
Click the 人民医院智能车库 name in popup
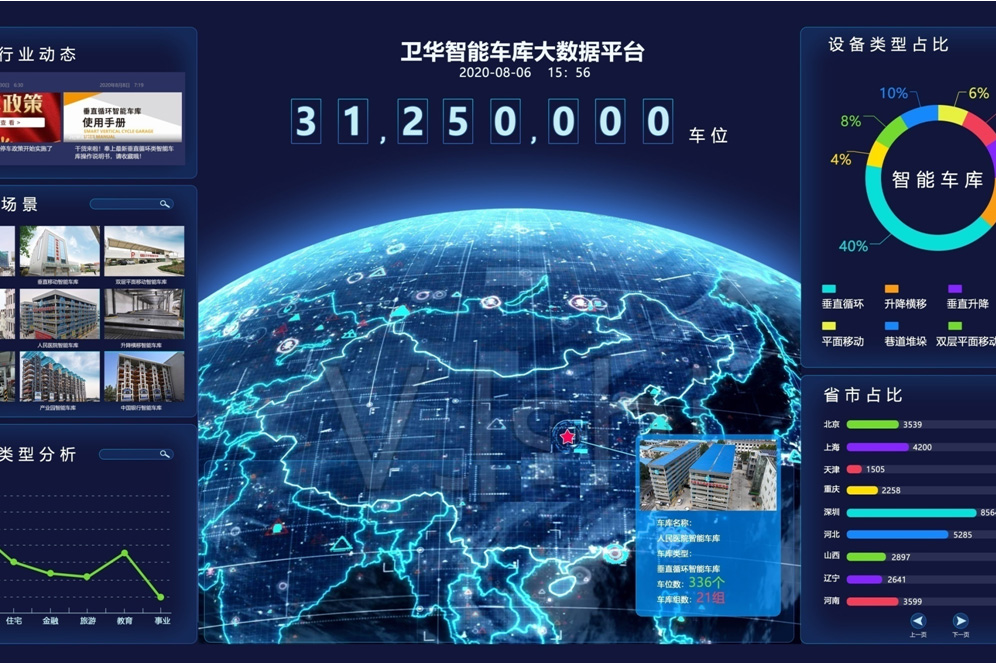689,538
